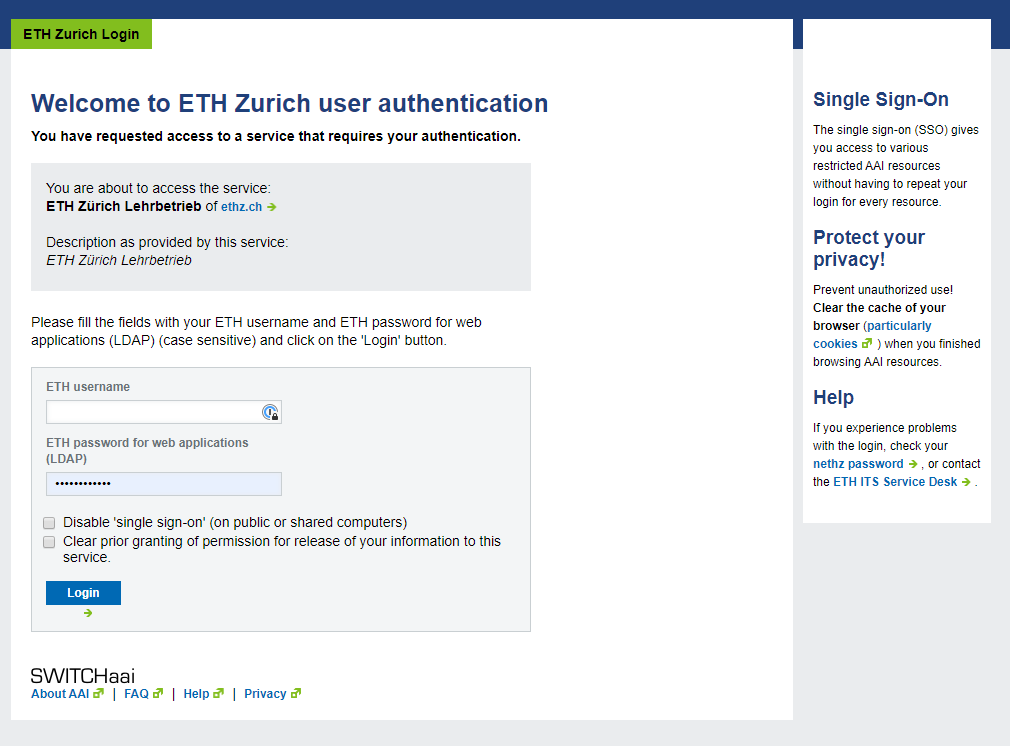This screenshot has height=746, width=1010.
Task: Click the external link icon beside footer Help
Action: tap(218, 693)
